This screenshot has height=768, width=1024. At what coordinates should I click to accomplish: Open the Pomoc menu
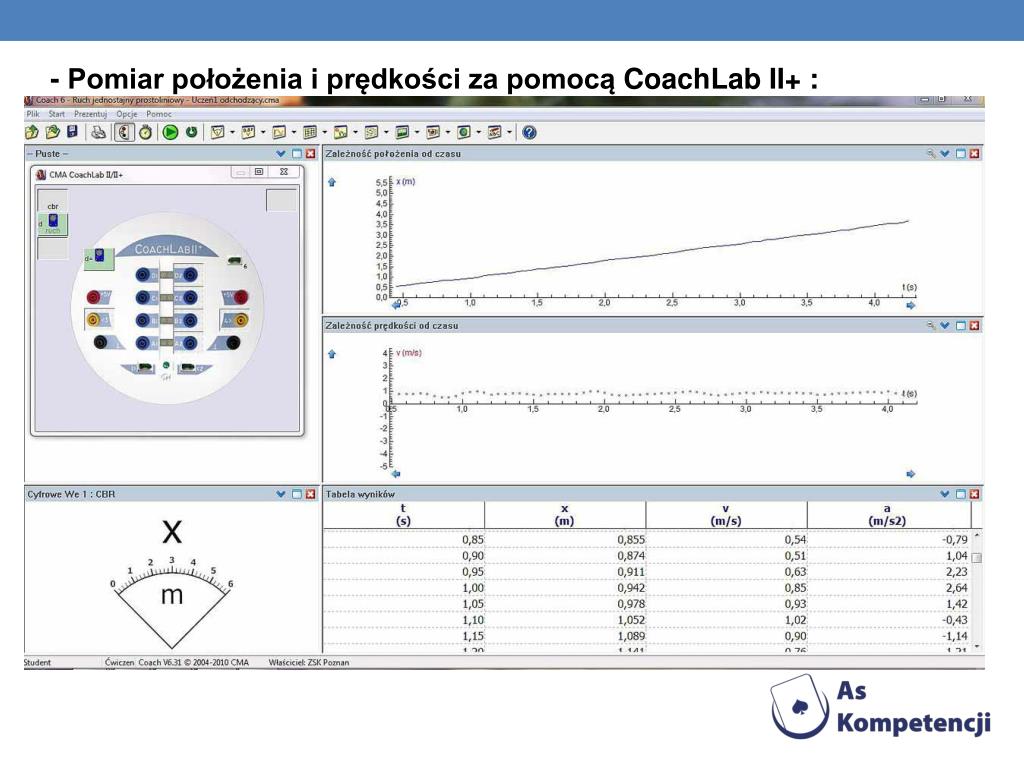click(x=159, y=114)
